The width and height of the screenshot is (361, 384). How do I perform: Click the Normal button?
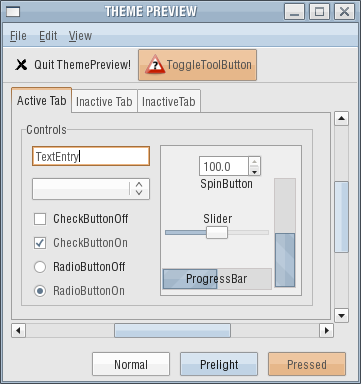(x=131, y=364)
